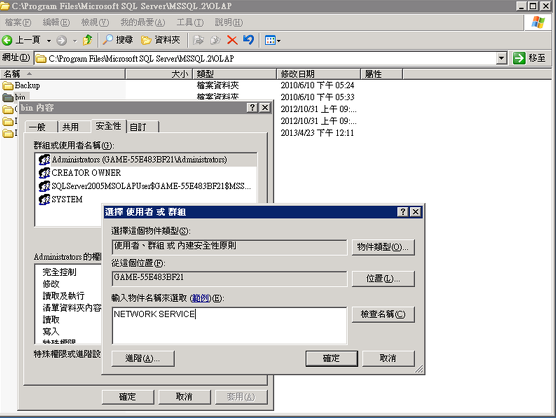This screenshot has width=556, height=418.
Task: Sort by the 屬性 column header
Action: coord(382,74)
